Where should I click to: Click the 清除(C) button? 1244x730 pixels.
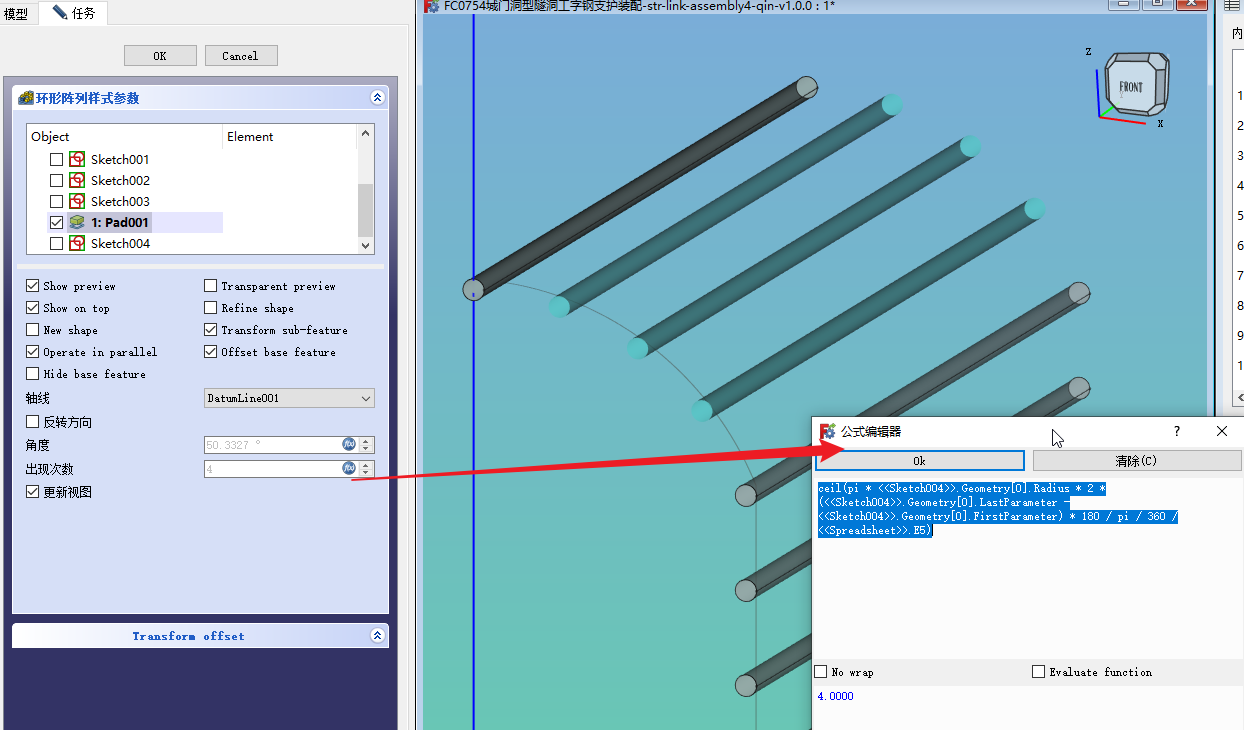pyautogui.click(x=1136, y=461)
